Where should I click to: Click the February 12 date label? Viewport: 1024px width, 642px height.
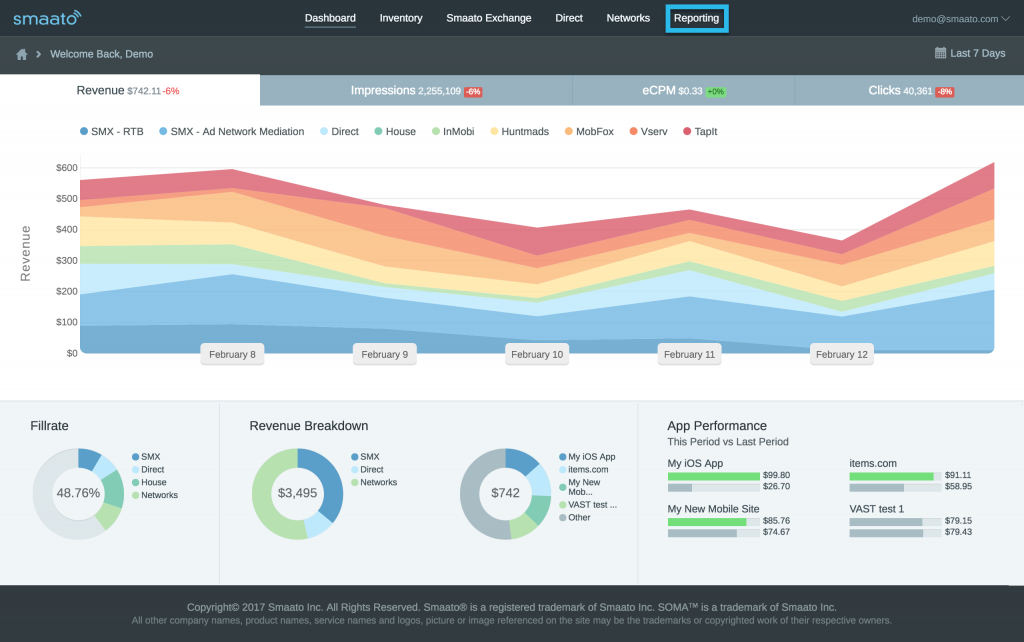[842, 354]
